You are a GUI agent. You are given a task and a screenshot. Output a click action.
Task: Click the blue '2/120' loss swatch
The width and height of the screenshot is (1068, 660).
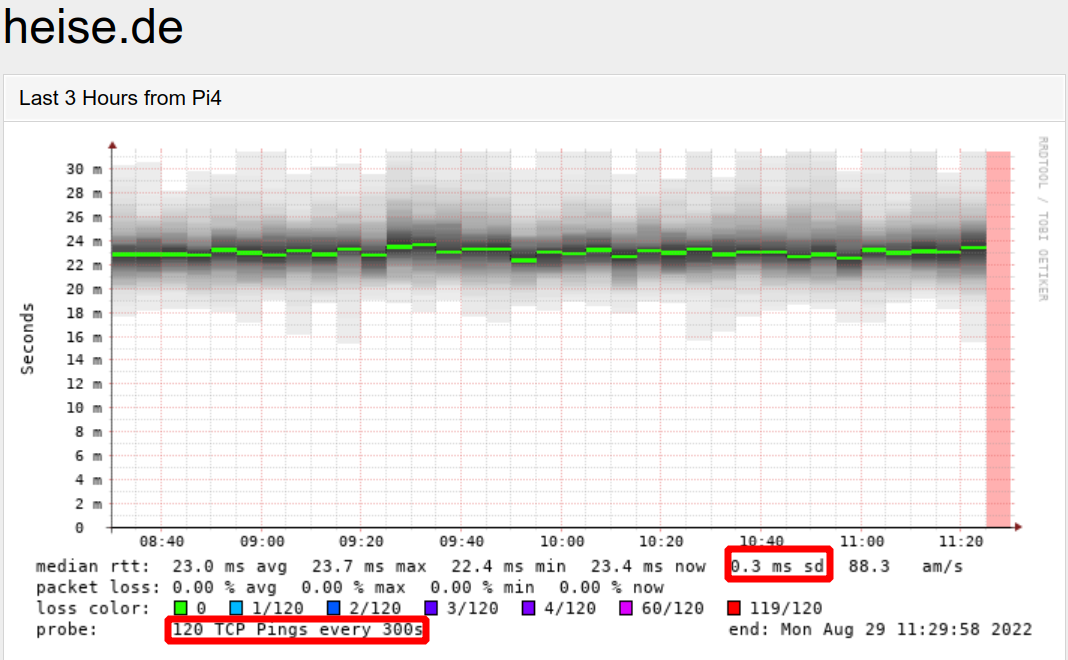[334, 608]
